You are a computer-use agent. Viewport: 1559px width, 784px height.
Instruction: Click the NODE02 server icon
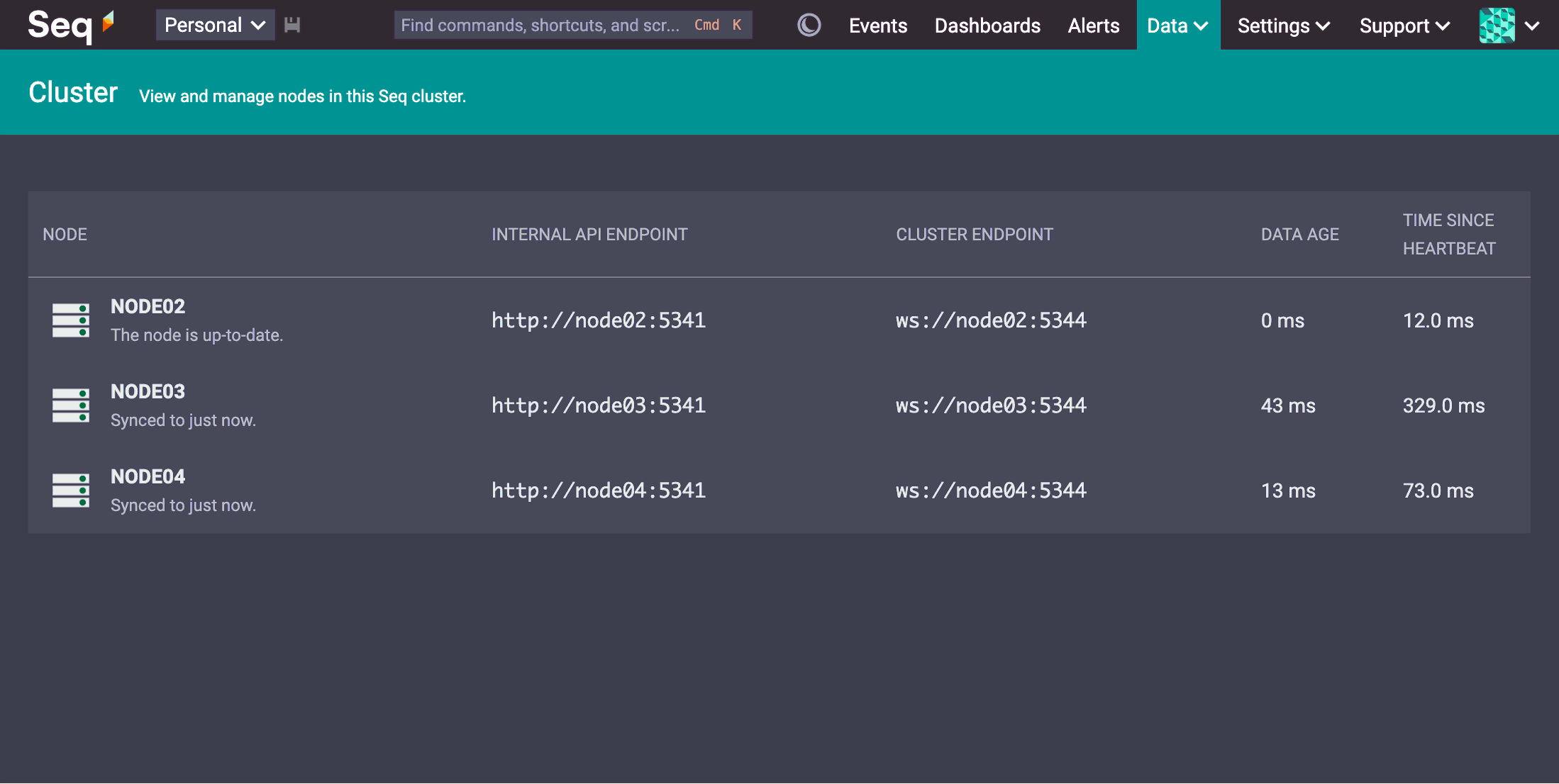point(71,320)
